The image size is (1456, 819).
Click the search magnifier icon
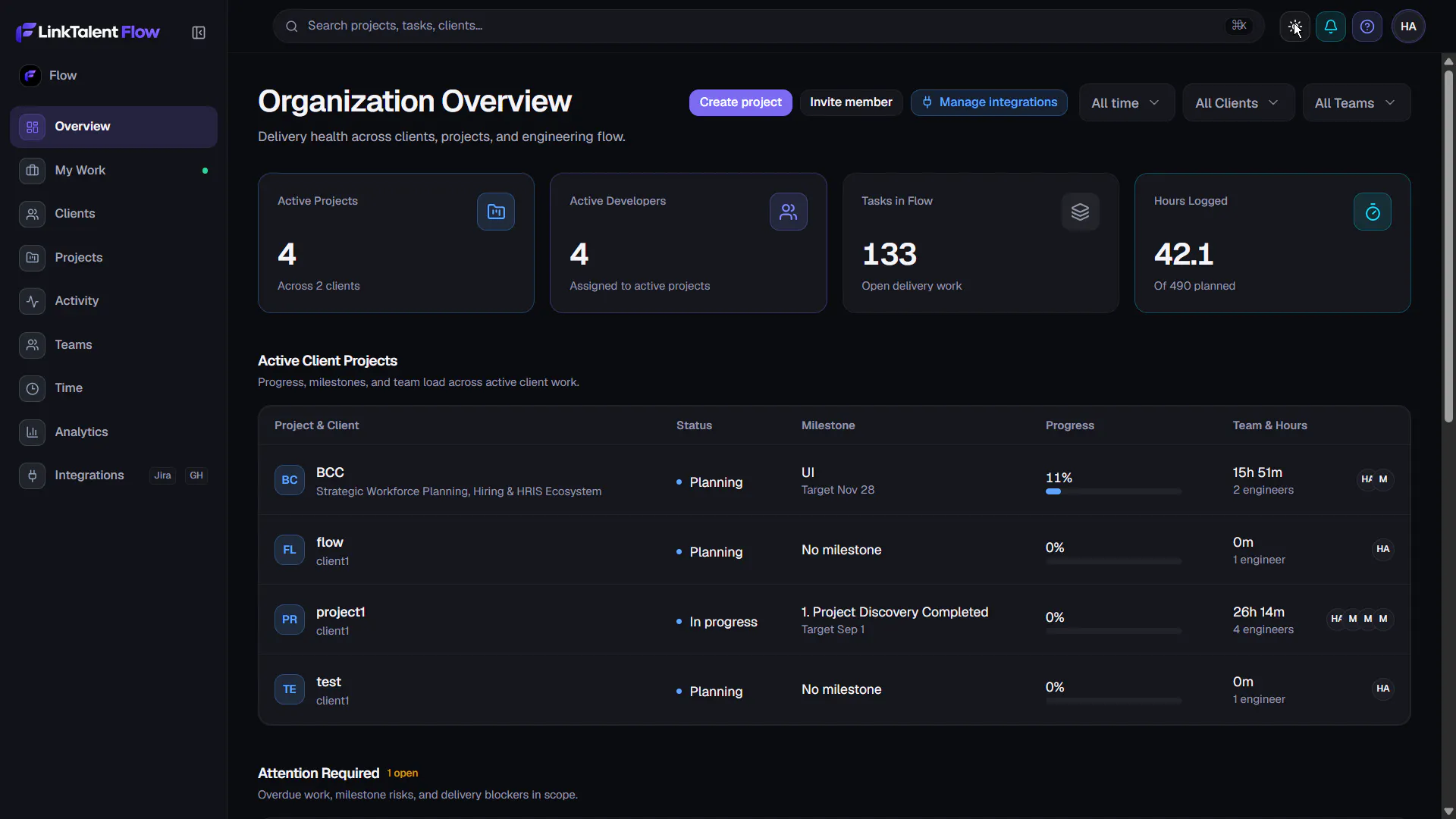pos(291,27)
